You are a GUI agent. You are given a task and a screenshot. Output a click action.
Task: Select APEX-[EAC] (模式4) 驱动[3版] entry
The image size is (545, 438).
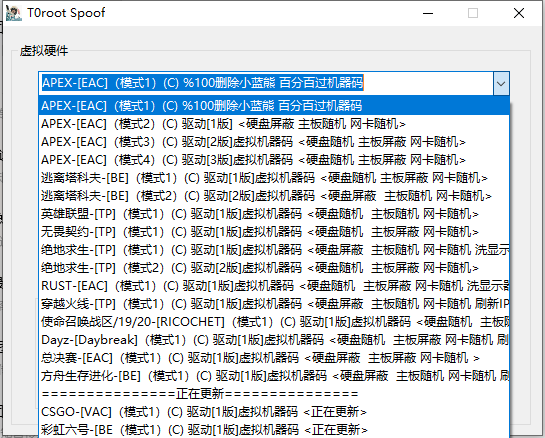pyautogui.click(x=274, y=160)
